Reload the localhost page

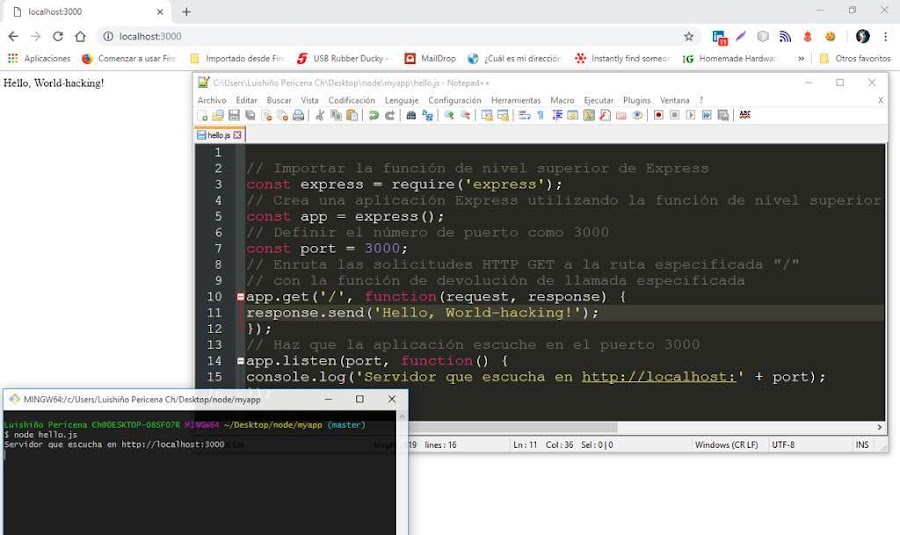pos(58,36)
